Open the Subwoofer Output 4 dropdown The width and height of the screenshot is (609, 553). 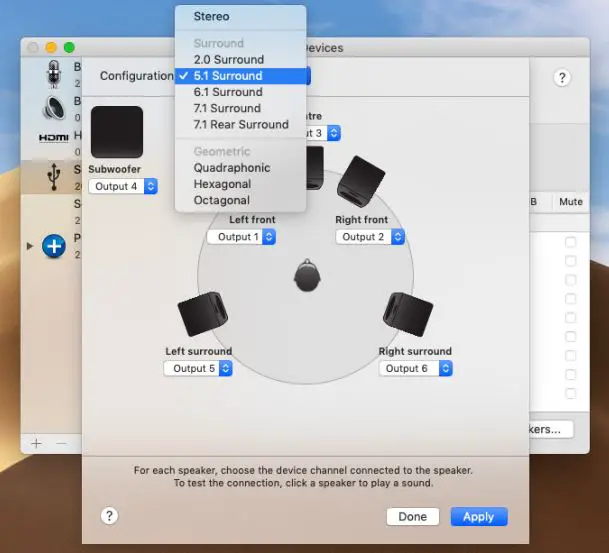tap(123, 186)
